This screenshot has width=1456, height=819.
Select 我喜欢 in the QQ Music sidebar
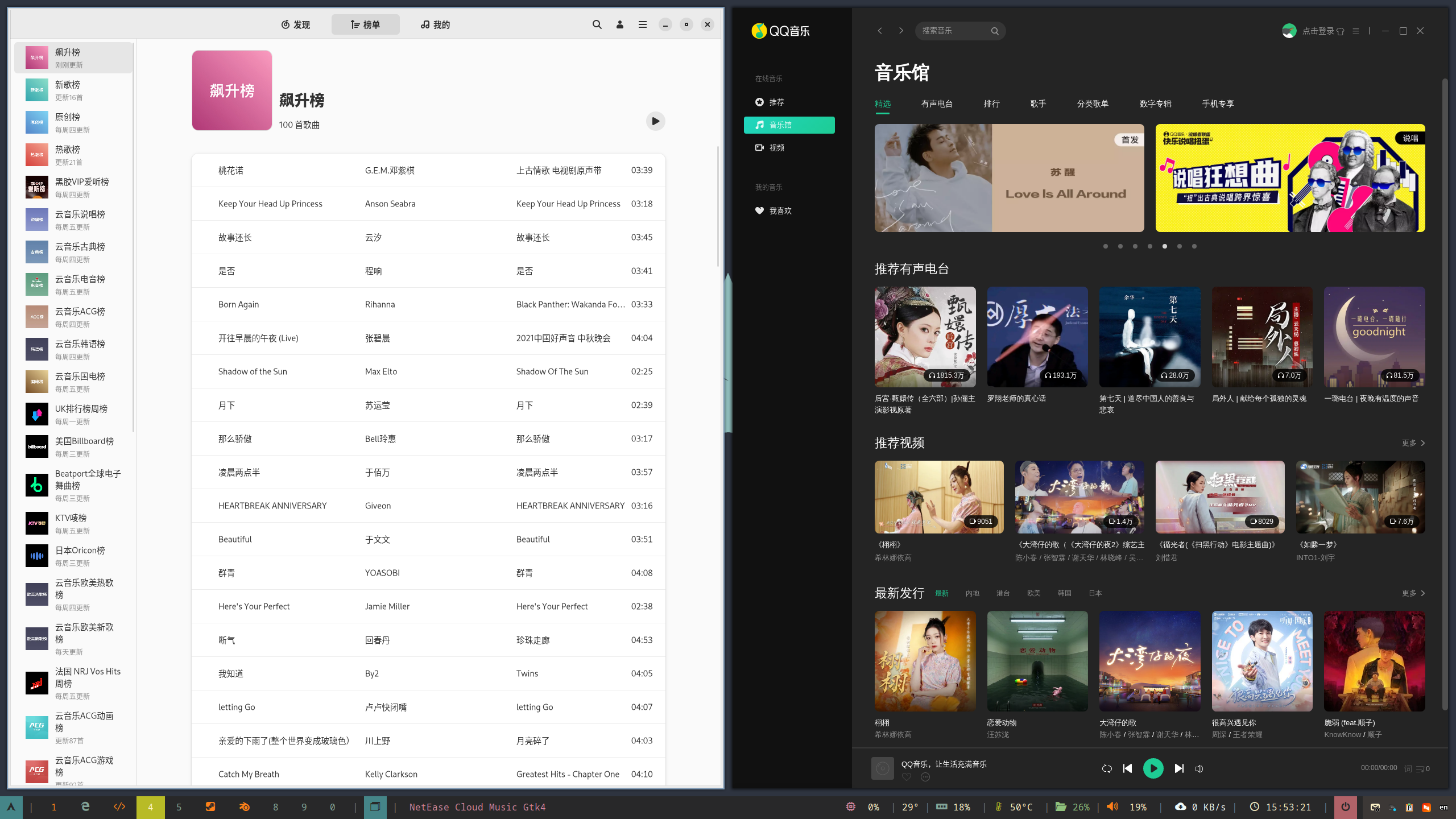pos(780,210)
